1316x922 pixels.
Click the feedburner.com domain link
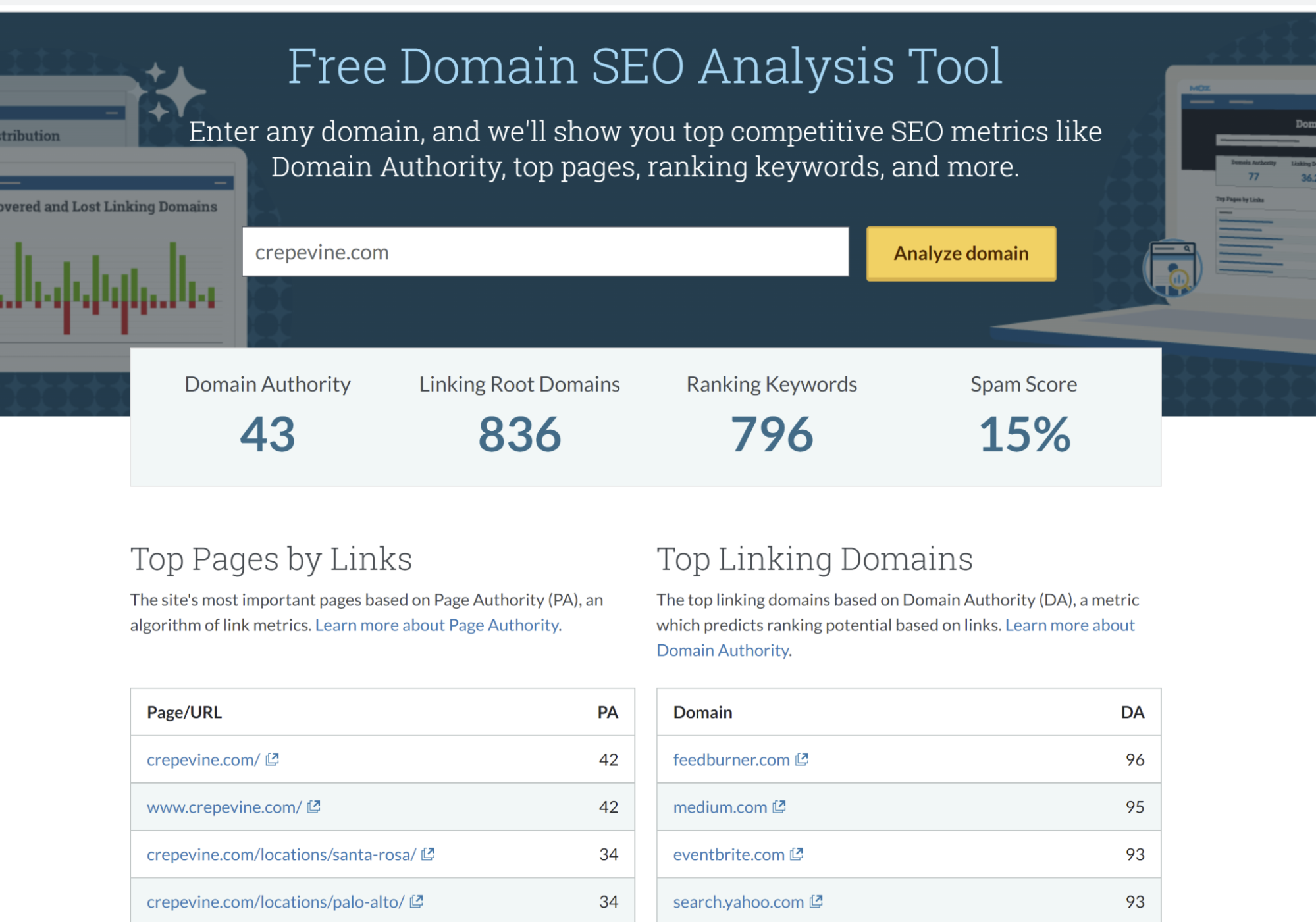click(731, 760)
